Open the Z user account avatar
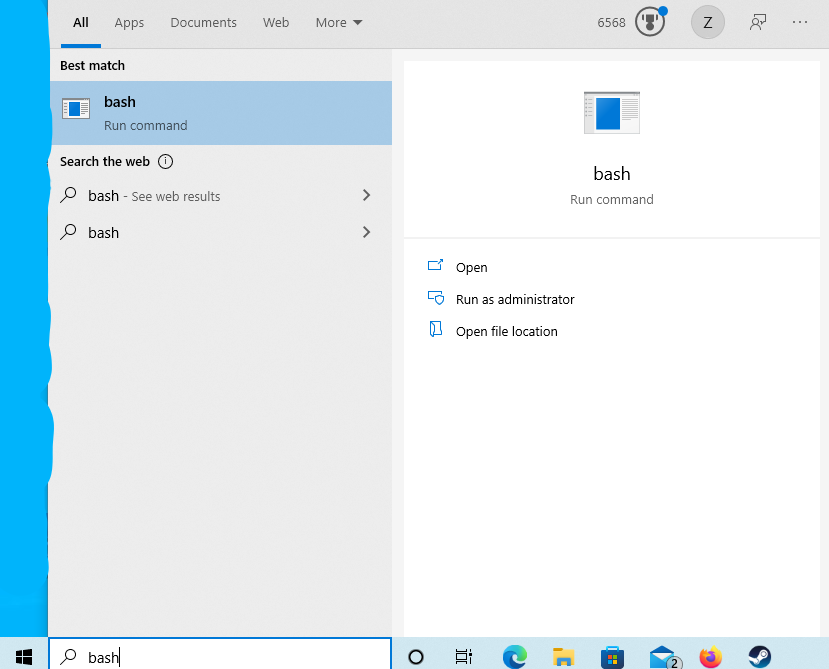829x669 pixels. [x=707, y=22]
